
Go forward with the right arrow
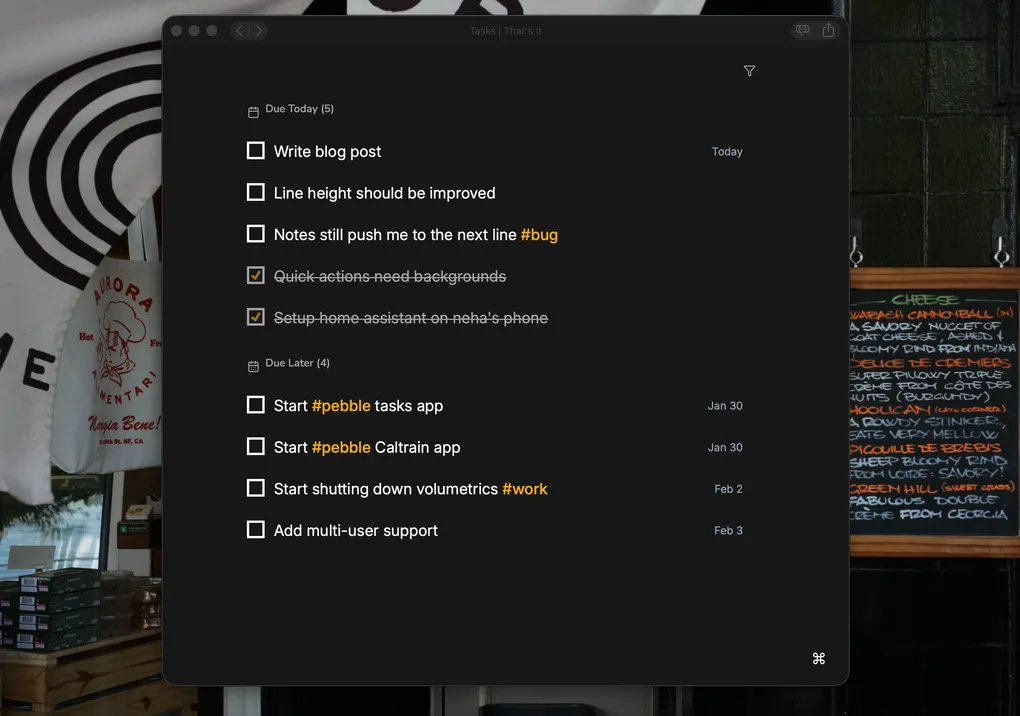click(259, 31)
